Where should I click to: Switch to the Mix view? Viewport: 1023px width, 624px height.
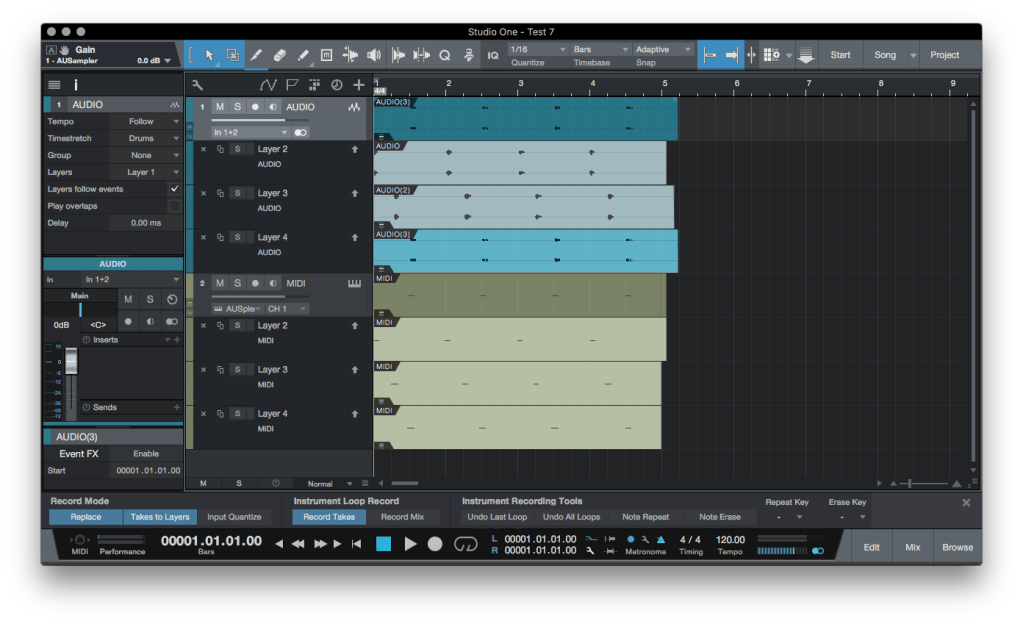911,547
